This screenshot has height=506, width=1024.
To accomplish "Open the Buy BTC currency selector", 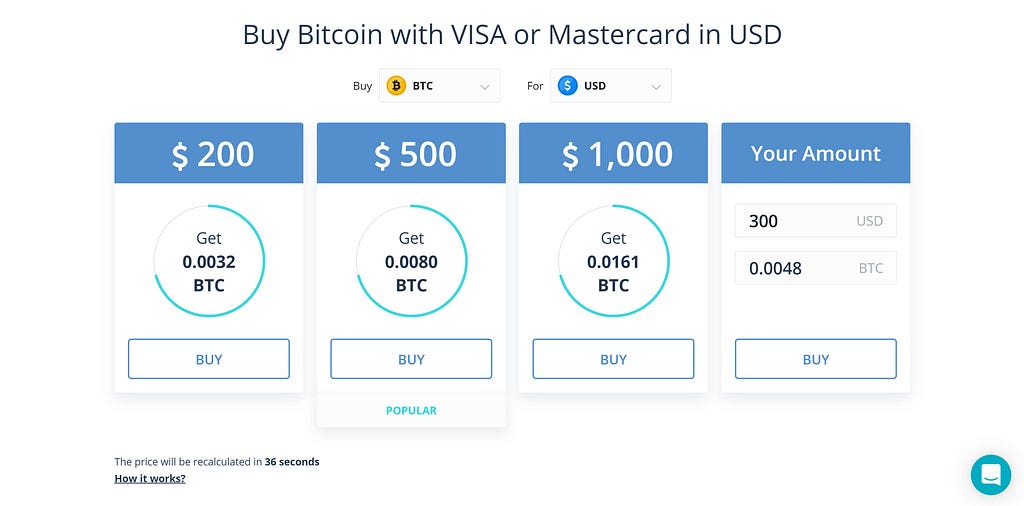I will [x=440, y=86].
